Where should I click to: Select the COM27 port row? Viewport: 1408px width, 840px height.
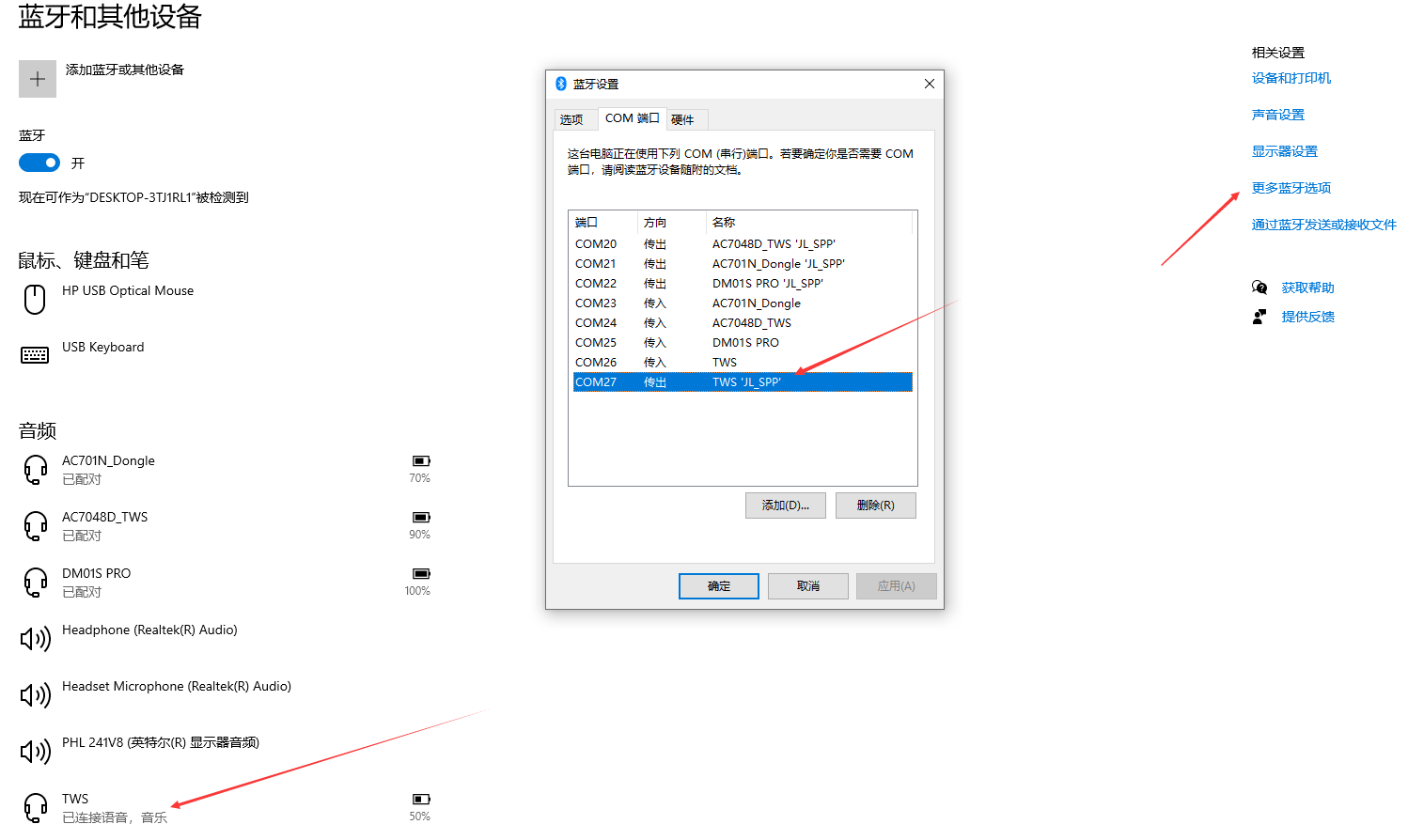click(743, 382)
